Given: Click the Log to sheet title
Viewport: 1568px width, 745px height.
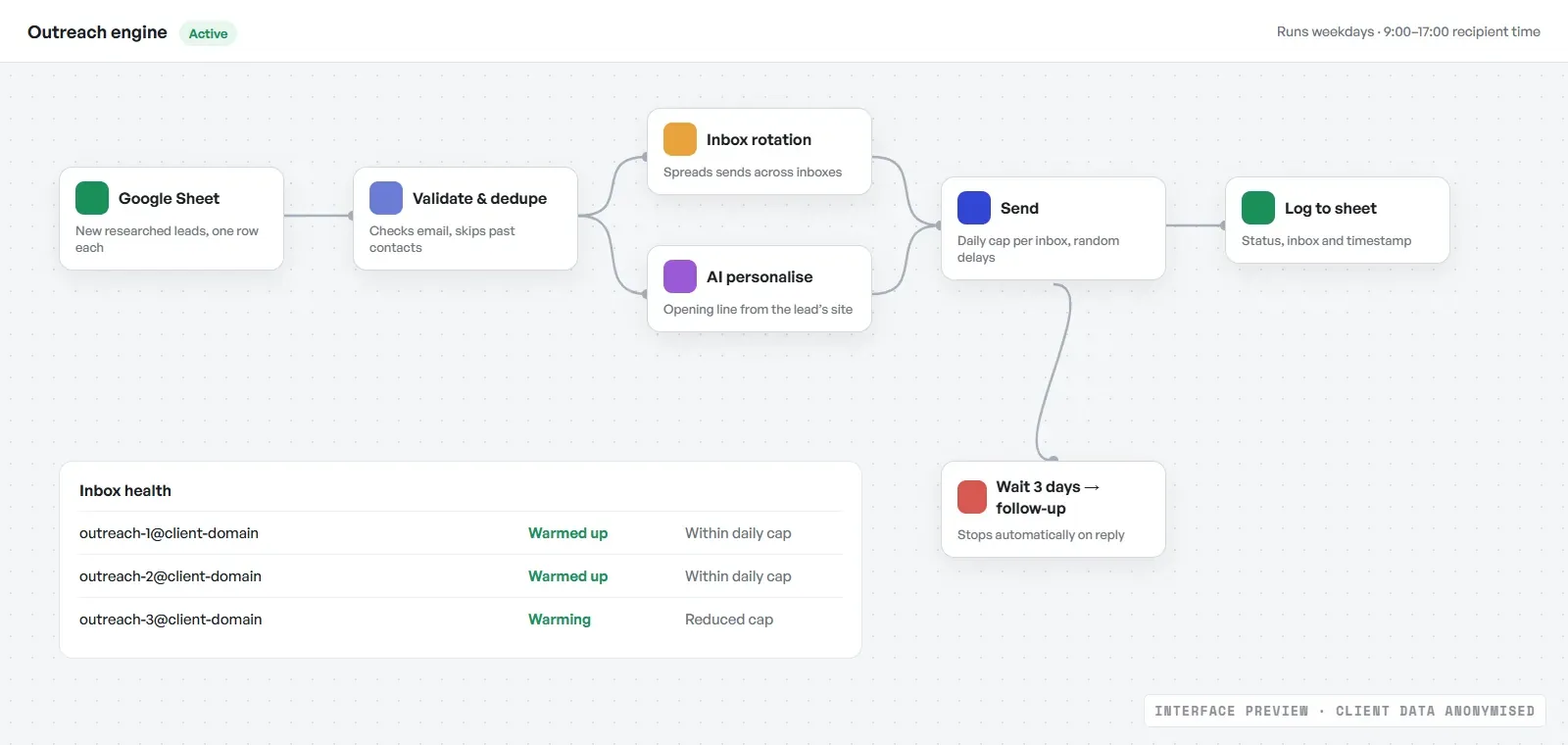Looking at the screenshot, I should (1330, 208).
